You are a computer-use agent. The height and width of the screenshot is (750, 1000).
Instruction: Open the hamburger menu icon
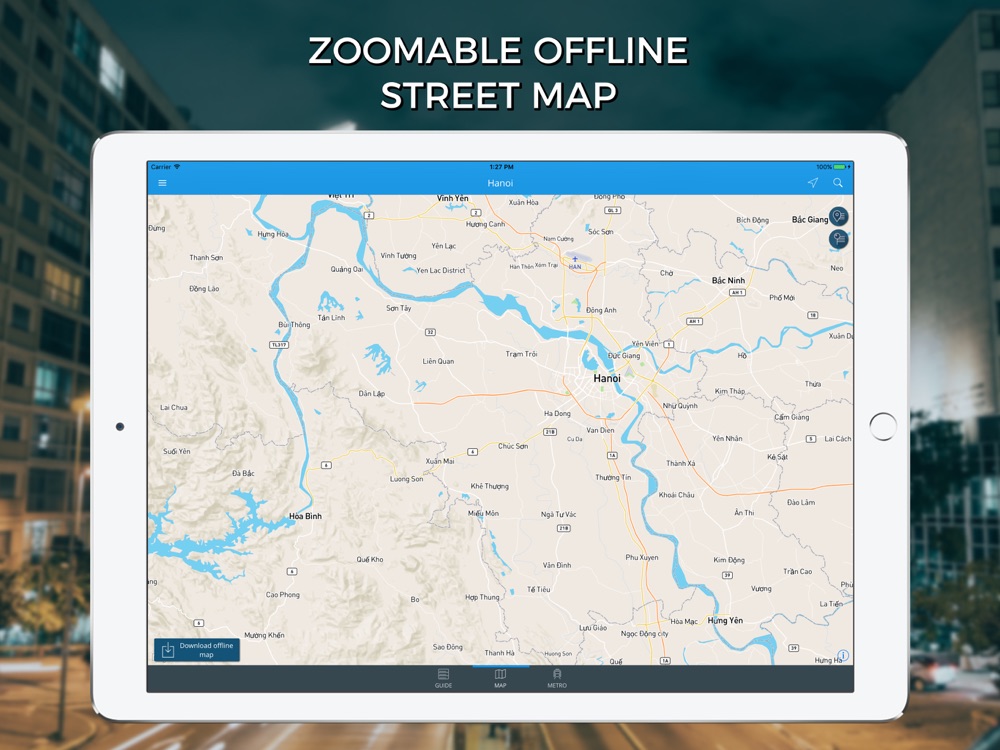click(x=163, y=183)
